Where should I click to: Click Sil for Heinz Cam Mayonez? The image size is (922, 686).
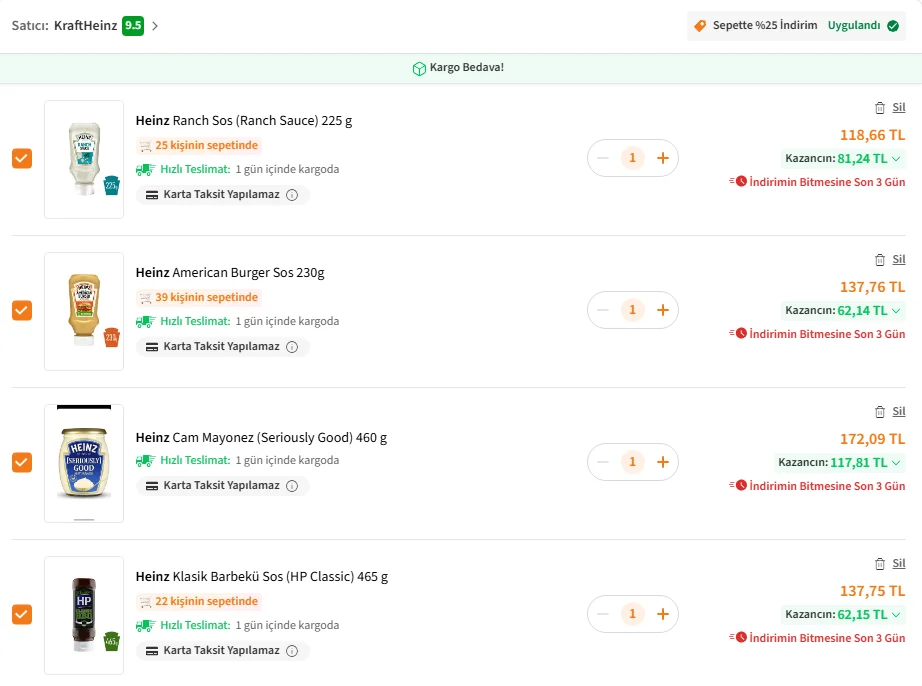tap(898, 411)
